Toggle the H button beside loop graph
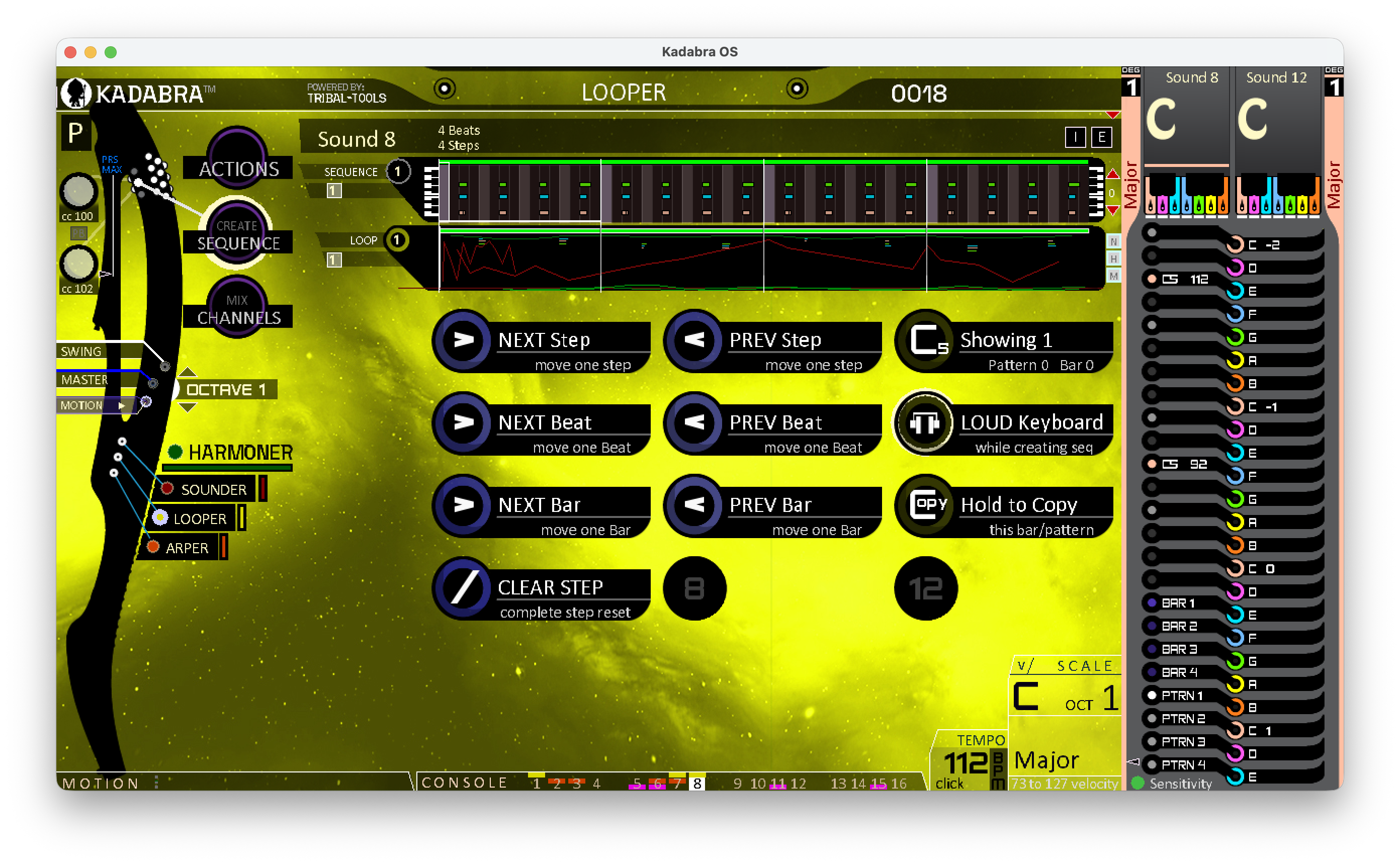Image resolution: width=1400 pixels, height=865 pixels. pyautogui.click(x=1113, y=258)
